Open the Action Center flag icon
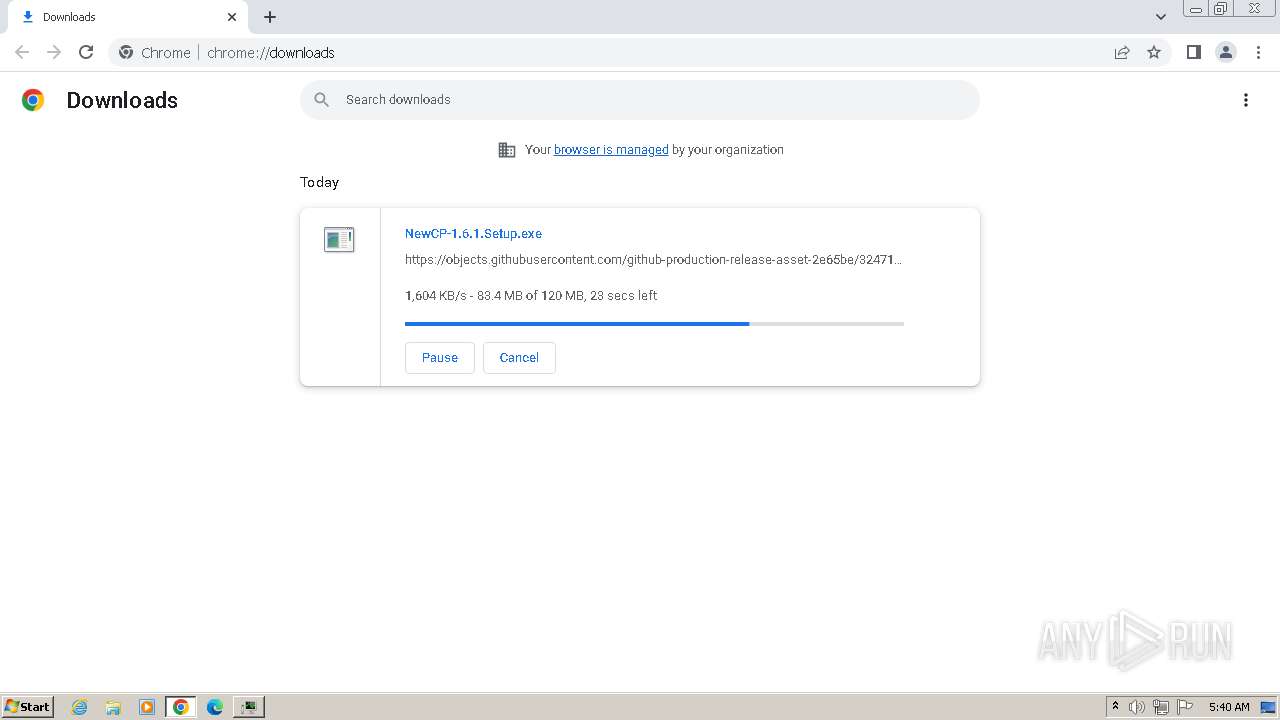The image size is (1280, 720). (1185, 707)
